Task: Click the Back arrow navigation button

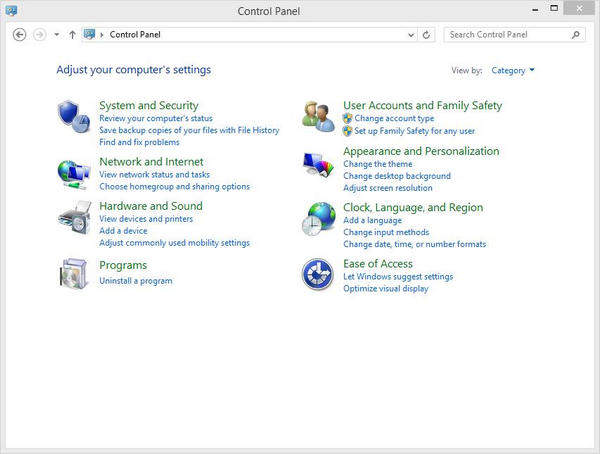Action: pyautogui.click(x=20, y=35)
